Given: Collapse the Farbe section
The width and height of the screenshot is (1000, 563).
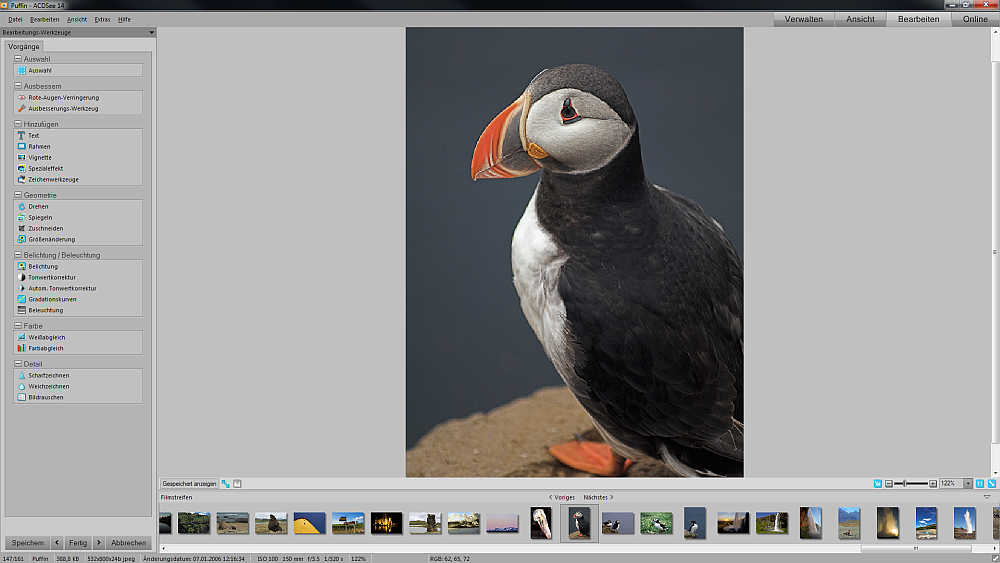Looking at the screenshot, I should [18, 326].
